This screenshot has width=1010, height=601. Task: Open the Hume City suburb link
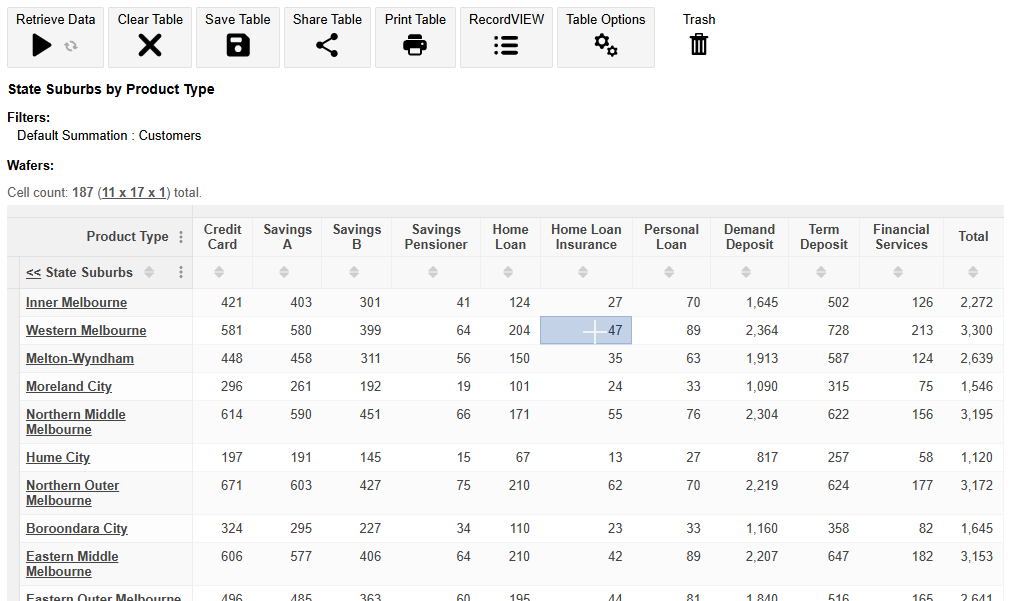(x=57, y=457)
